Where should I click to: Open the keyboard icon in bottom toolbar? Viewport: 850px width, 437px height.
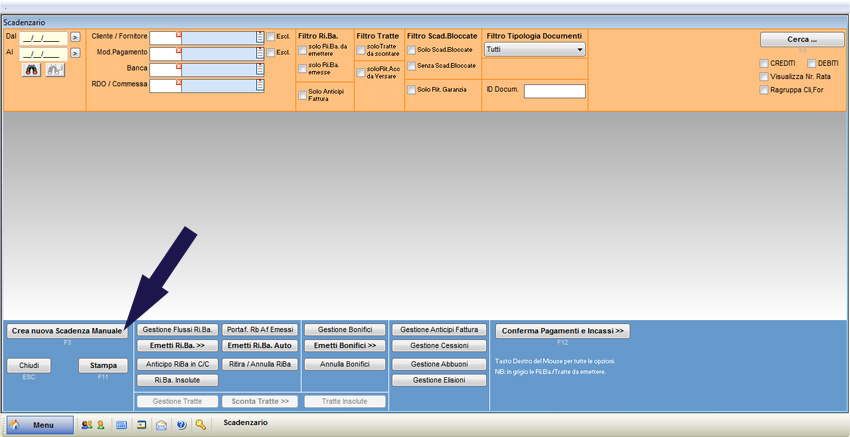(121, 425)
